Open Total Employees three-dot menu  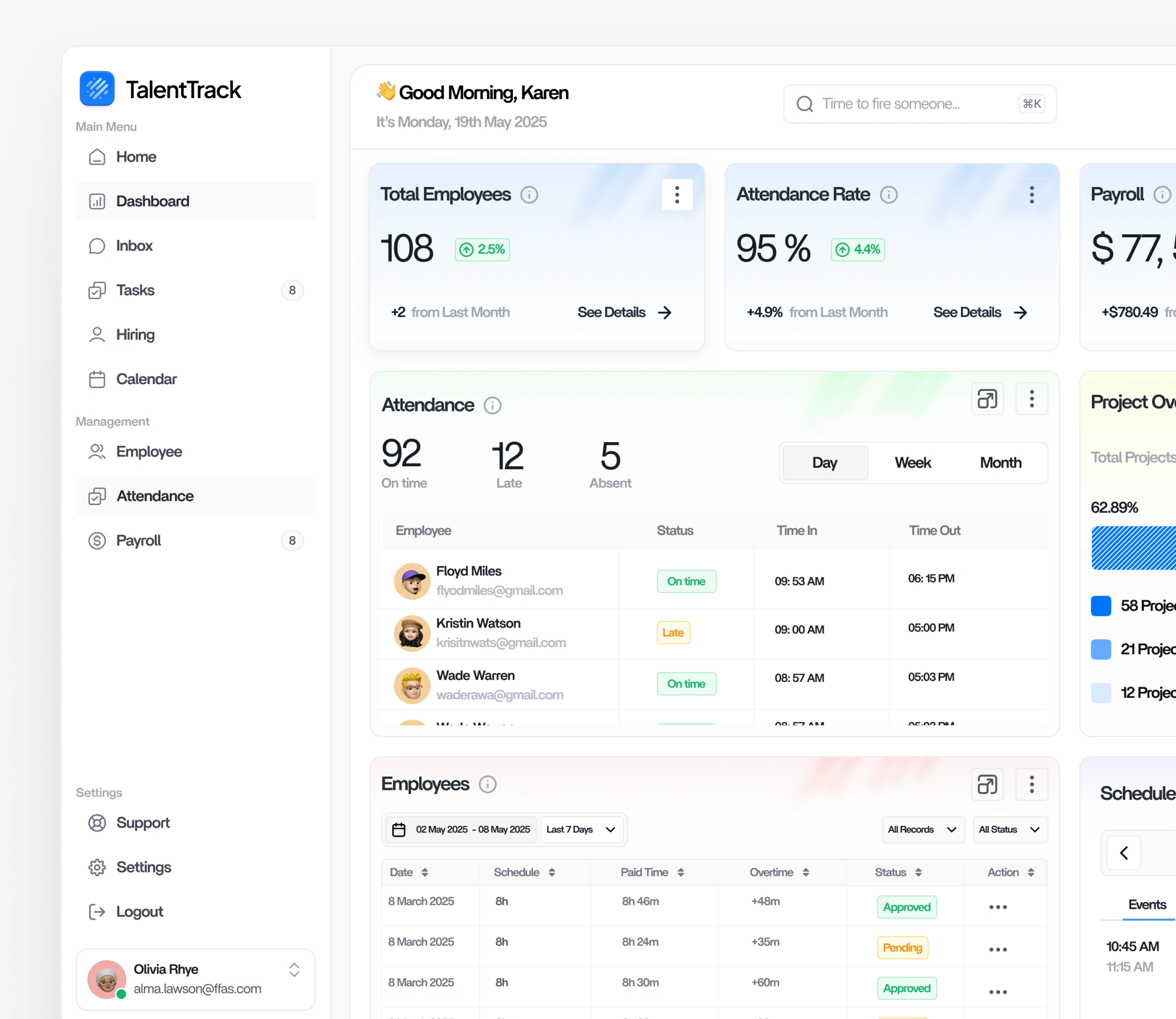pyautogui.click(x=677, y=194)
